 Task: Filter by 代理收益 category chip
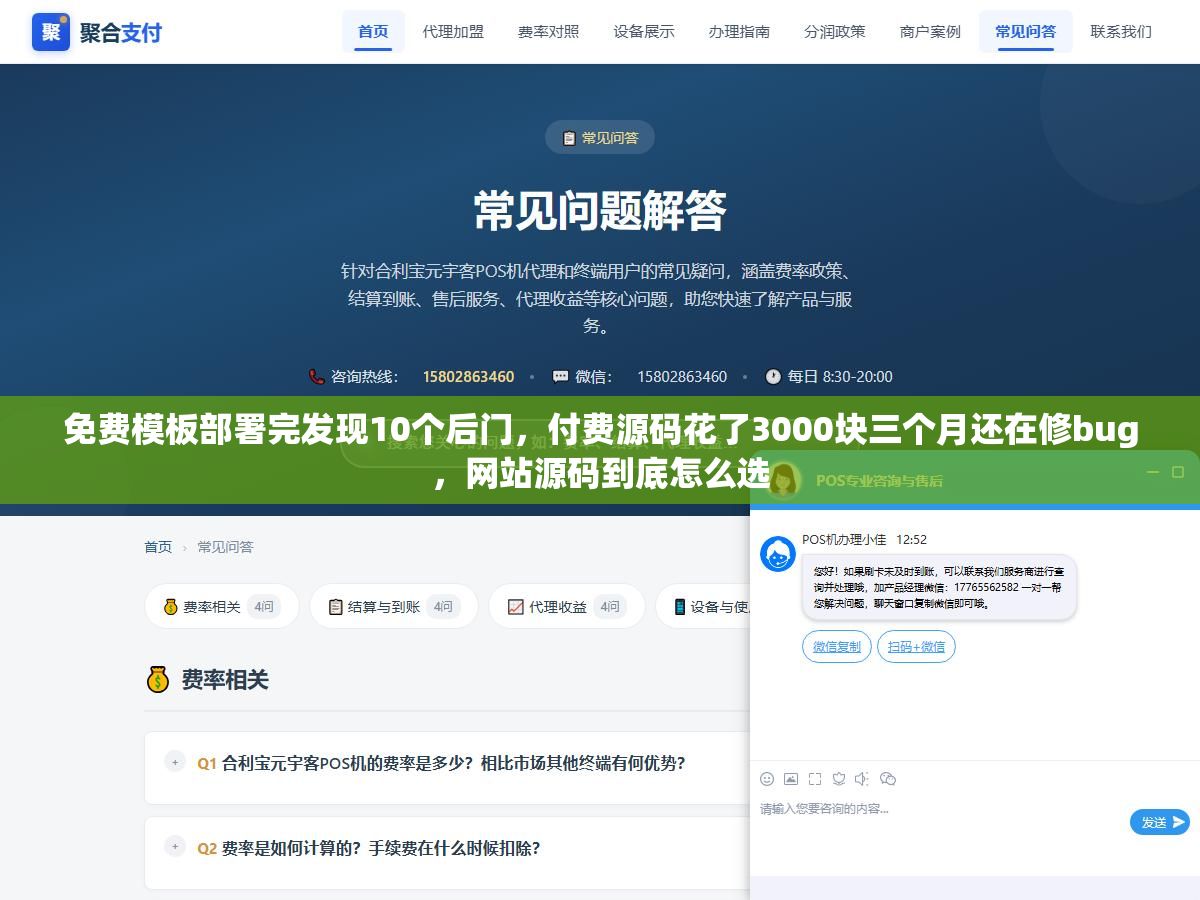coord(567,606)
